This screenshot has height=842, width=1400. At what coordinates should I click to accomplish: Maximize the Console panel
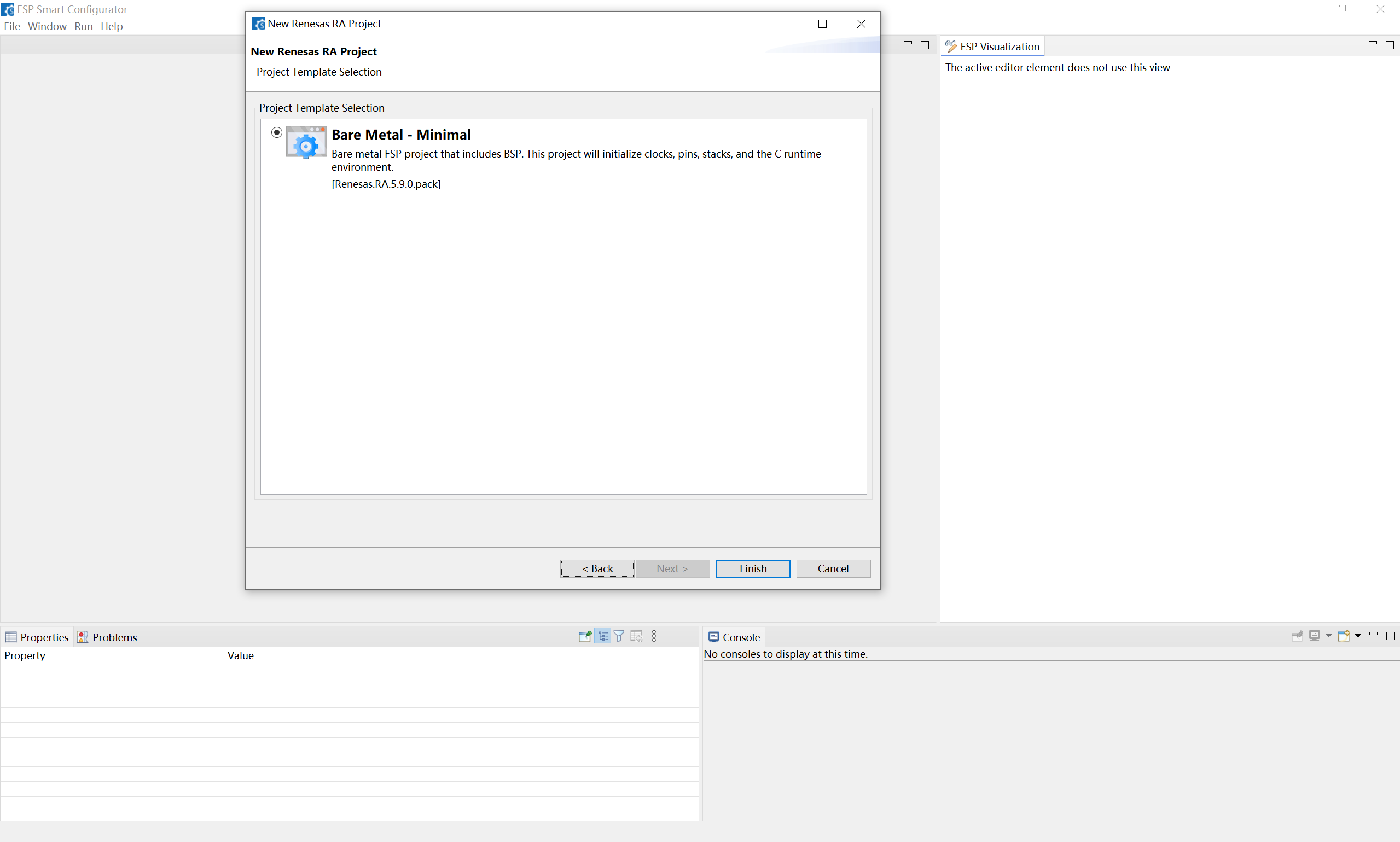point(1390,636)
